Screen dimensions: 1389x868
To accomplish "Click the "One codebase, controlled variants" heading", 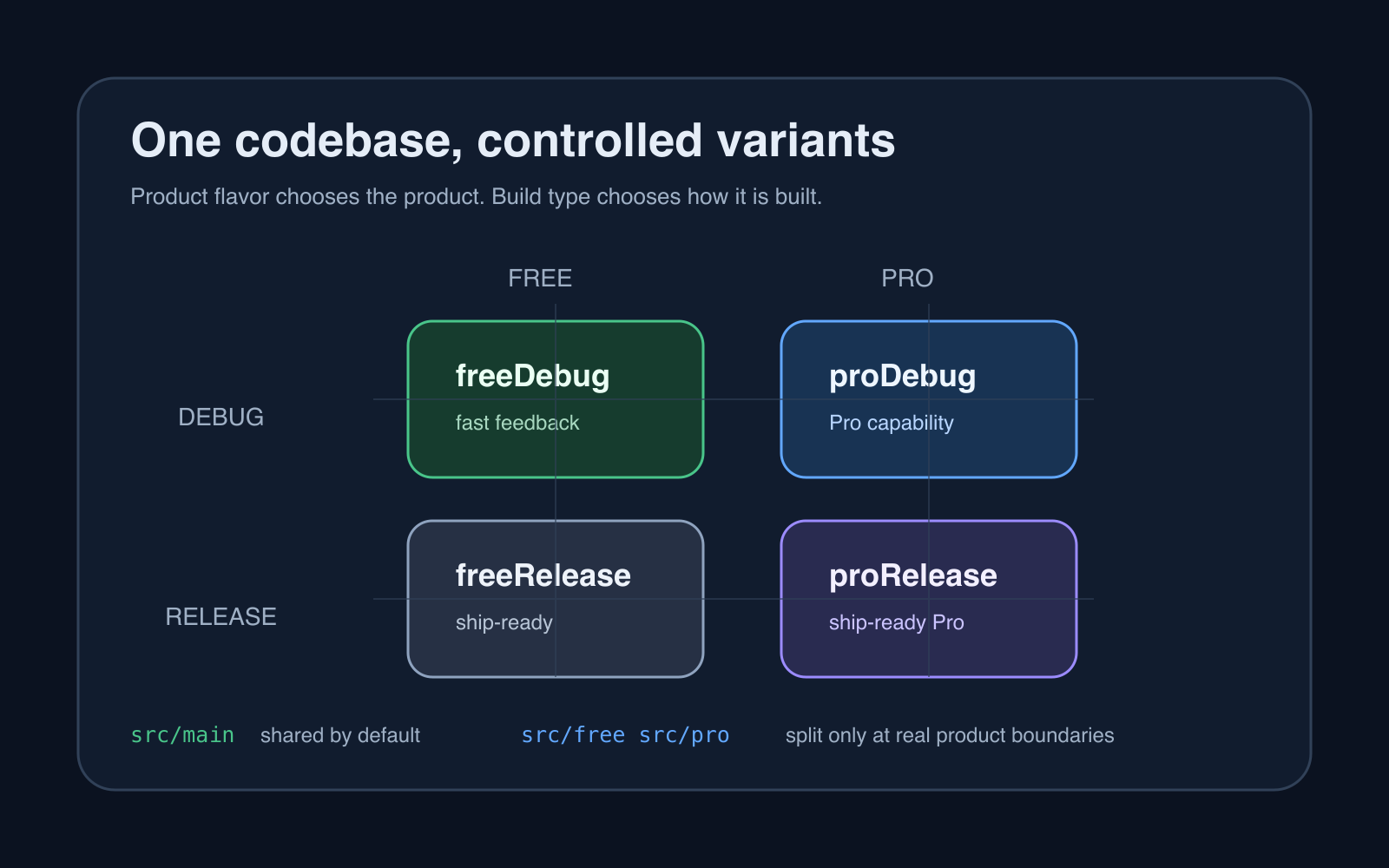I will click(x=513, y=141).
